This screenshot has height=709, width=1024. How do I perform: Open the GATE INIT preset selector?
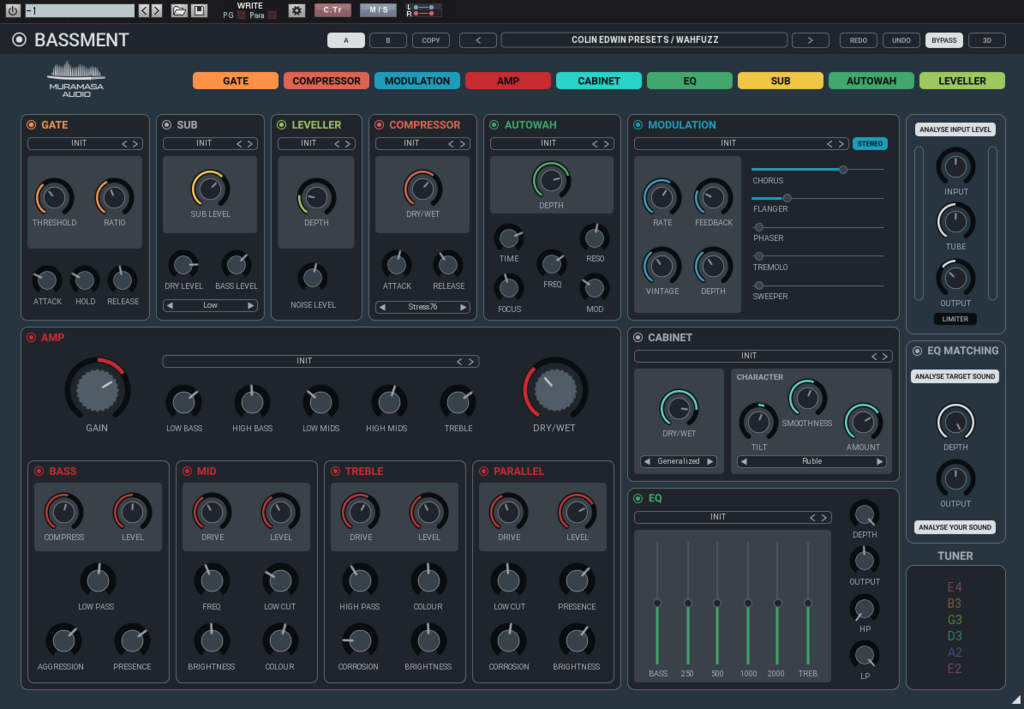pyautogui.click(x=85, y=144)
